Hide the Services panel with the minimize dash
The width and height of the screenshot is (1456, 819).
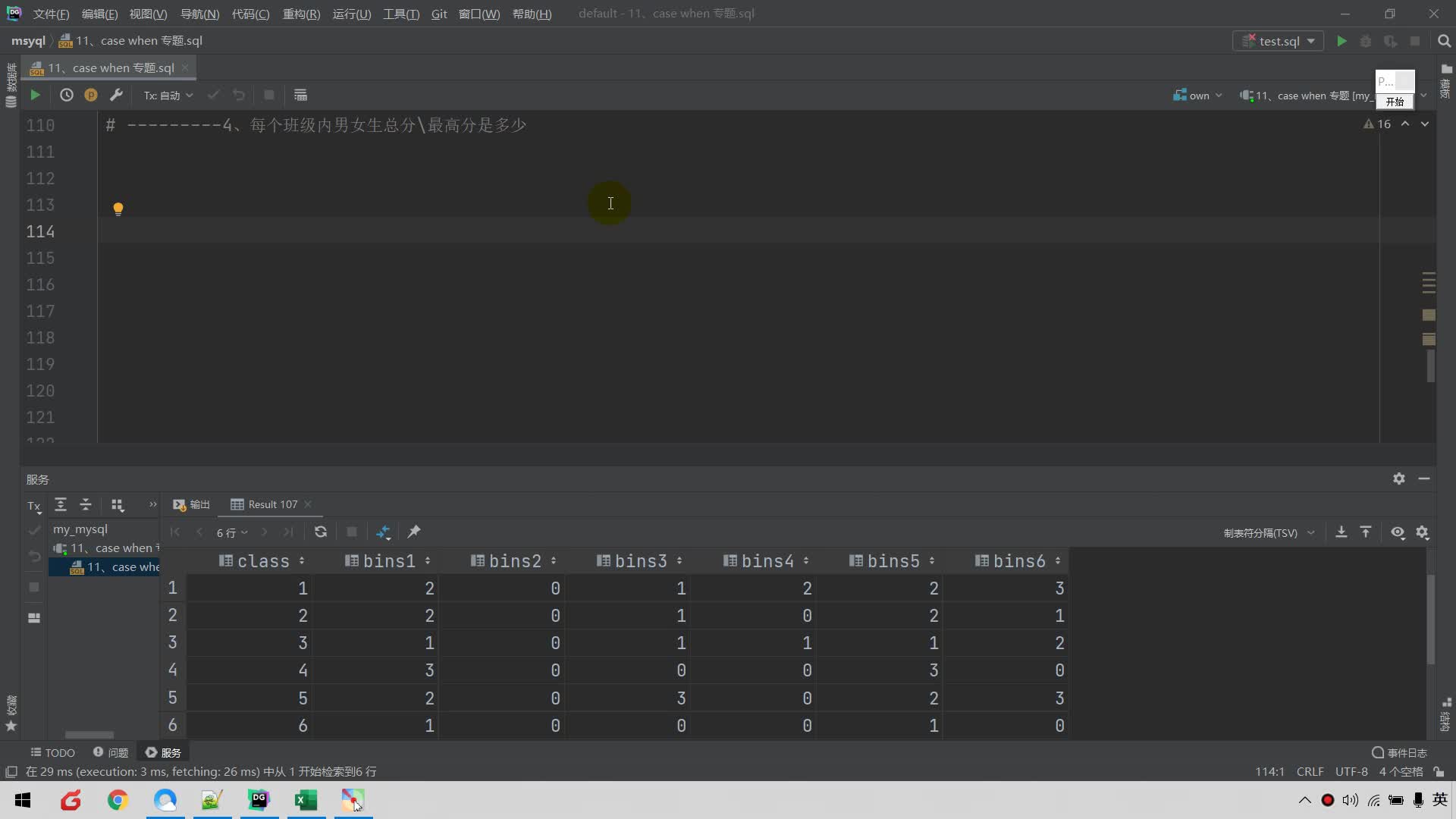(x=1424, y=479)
